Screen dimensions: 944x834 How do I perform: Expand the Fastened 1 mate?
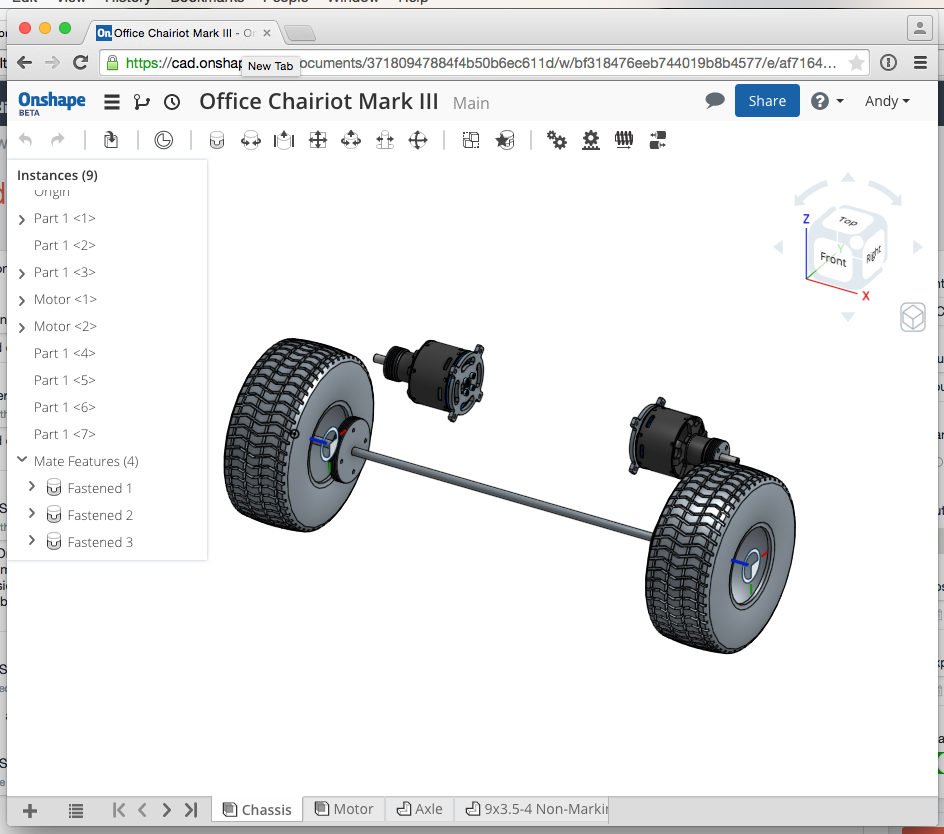[32, 487]
